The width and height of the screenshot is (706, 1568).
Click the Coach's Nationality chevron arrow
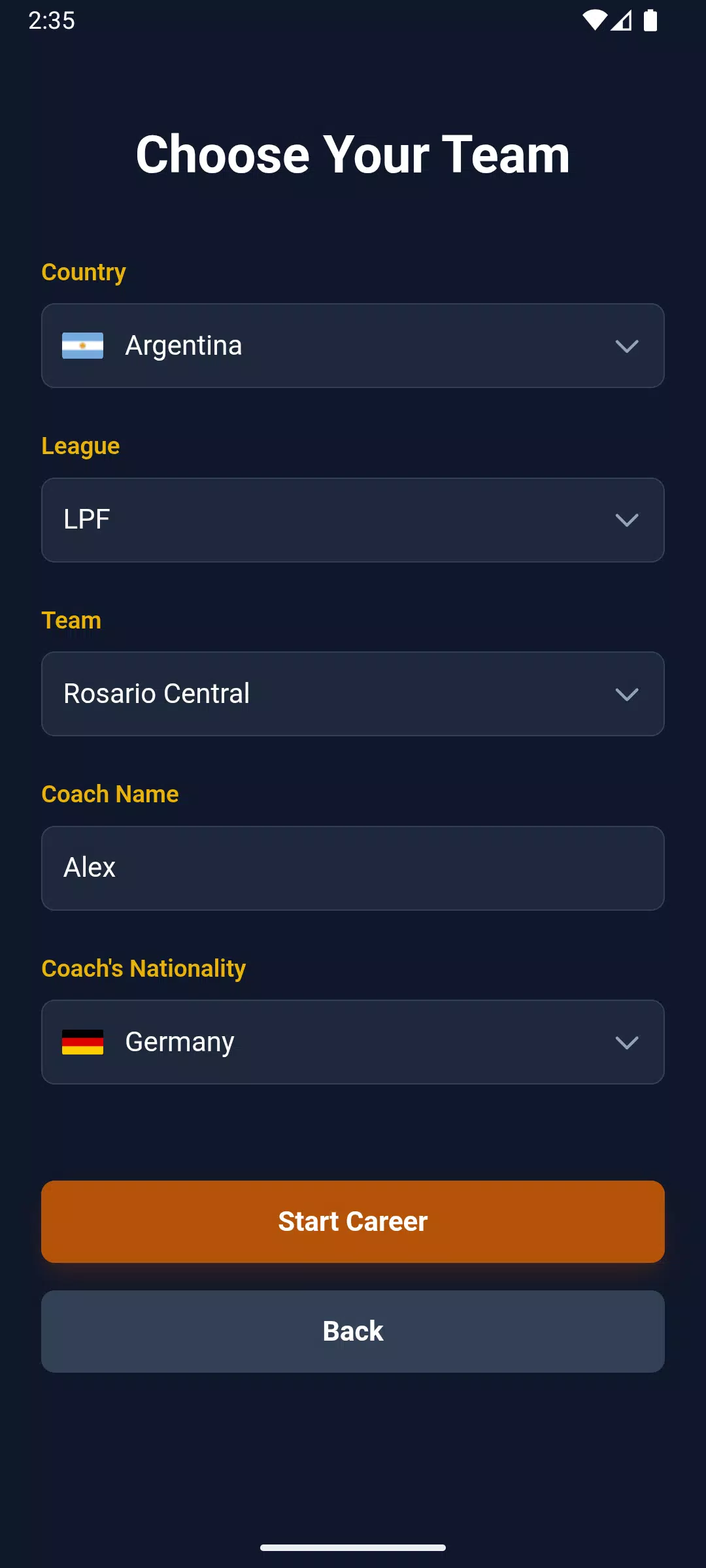[x=627, y=1043]
